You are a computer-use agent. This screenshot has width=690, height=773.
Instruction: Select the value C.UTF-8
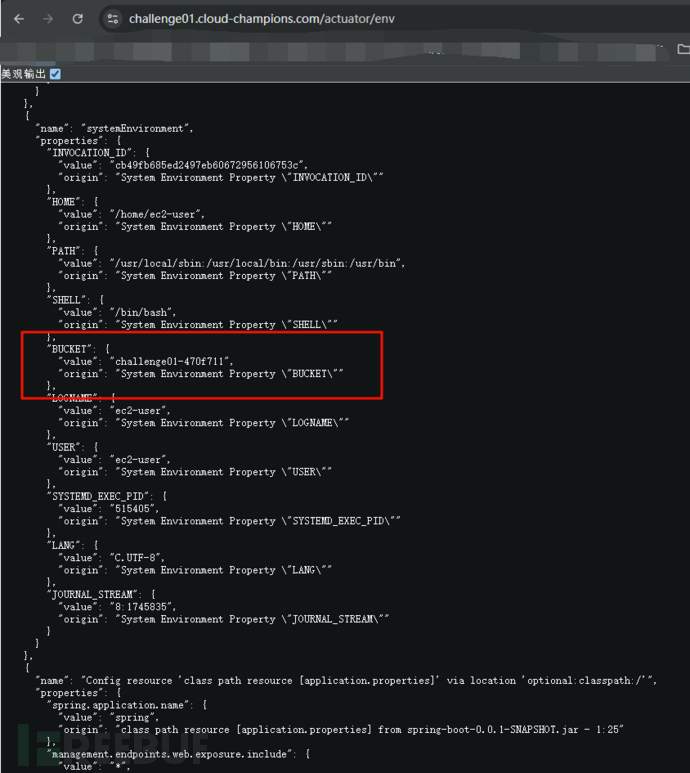click(135, 558)
